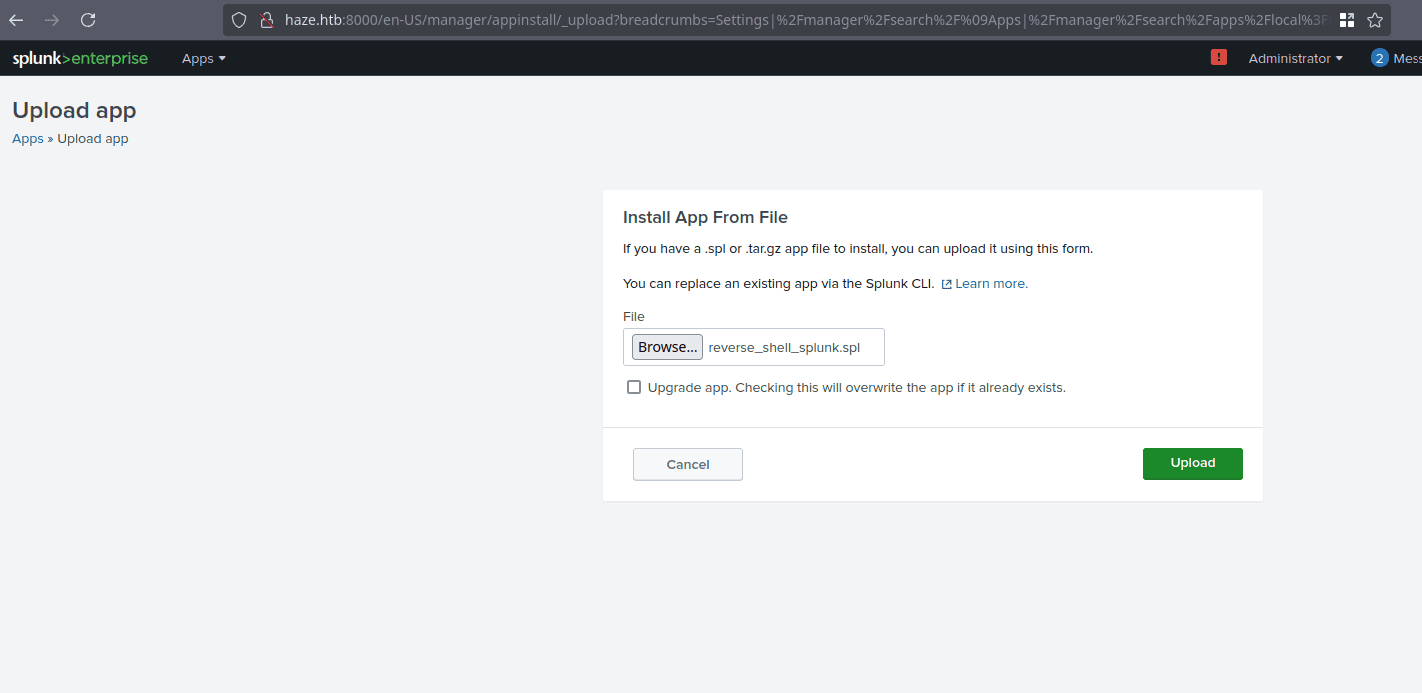Cancel the app installation form

[688, 465]
